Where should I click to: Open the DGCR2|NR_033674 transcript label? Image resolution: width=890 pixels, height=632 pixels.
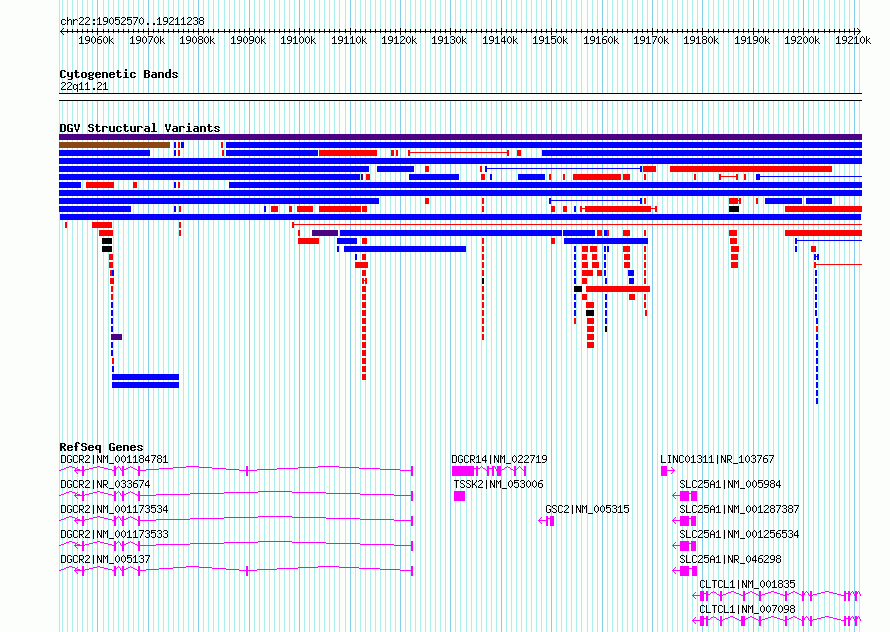[105, 484]
